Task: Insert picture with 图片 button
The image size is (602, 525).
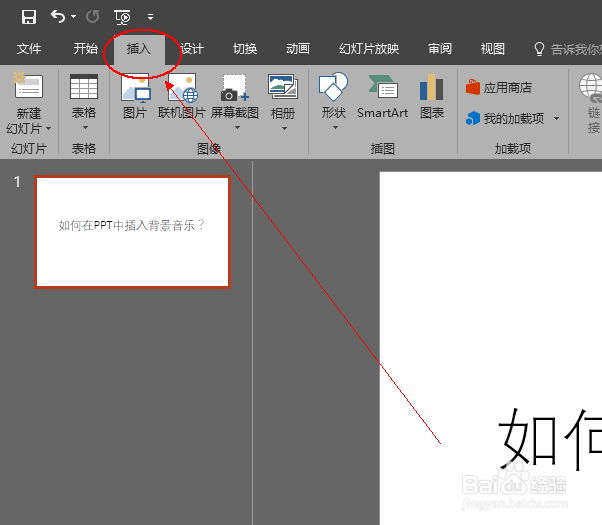Action: tap(135, 96)
